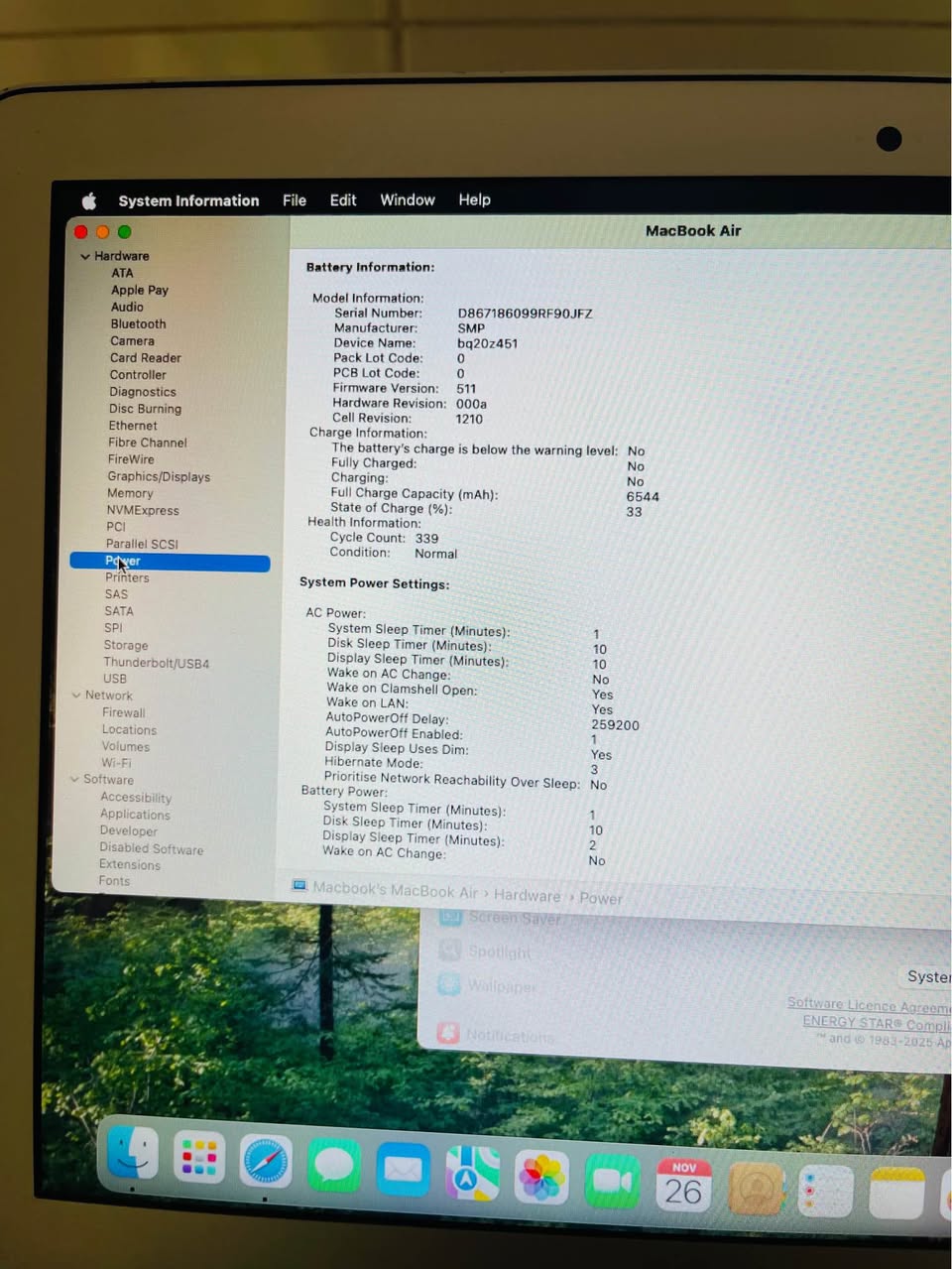Click Power in the path bar
The height and width of the screenshot is (1269, 952).
click(x=601, y=898)
